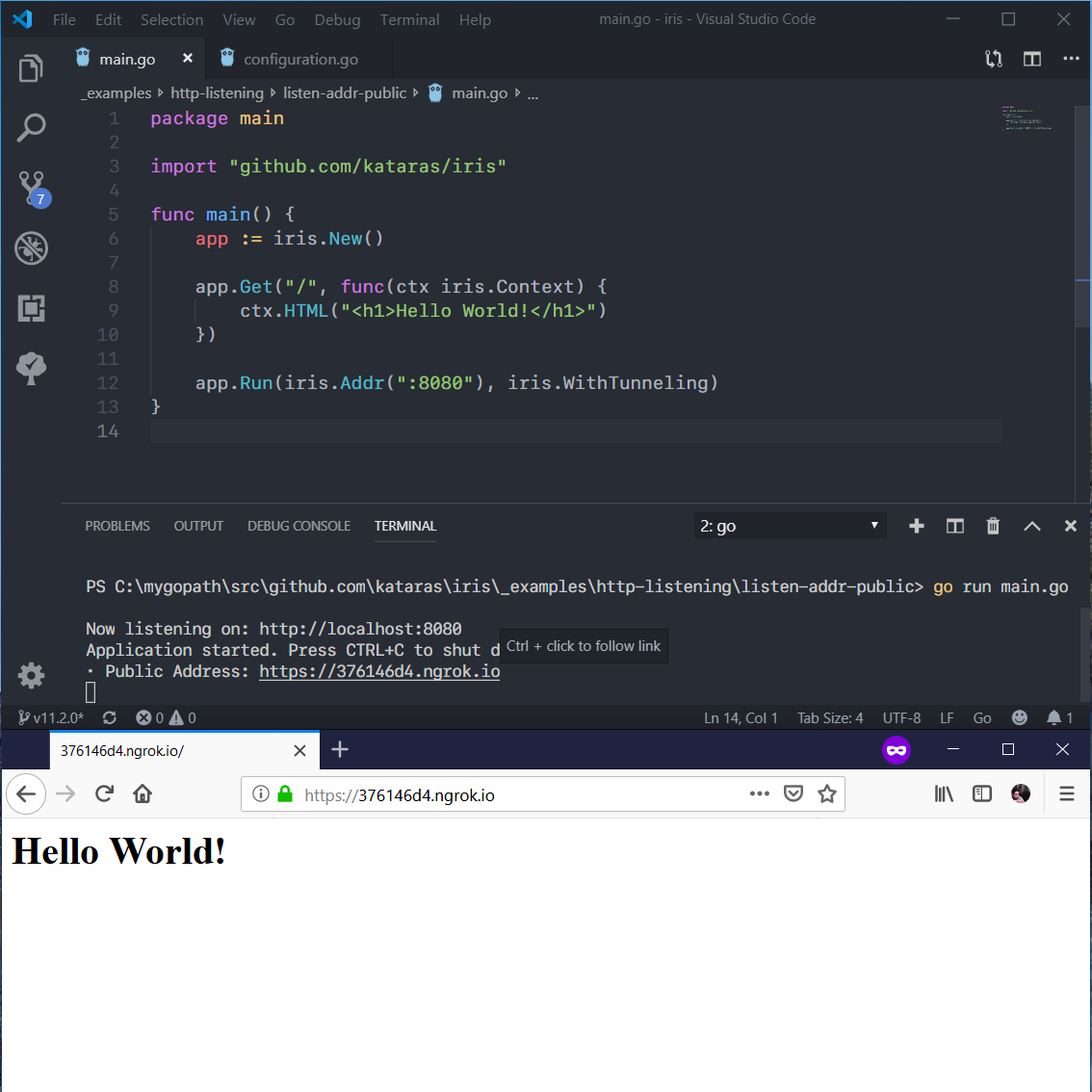Close the terminal panel
This screenshot has width=1092, height=1092.
tap(1071, 526)
